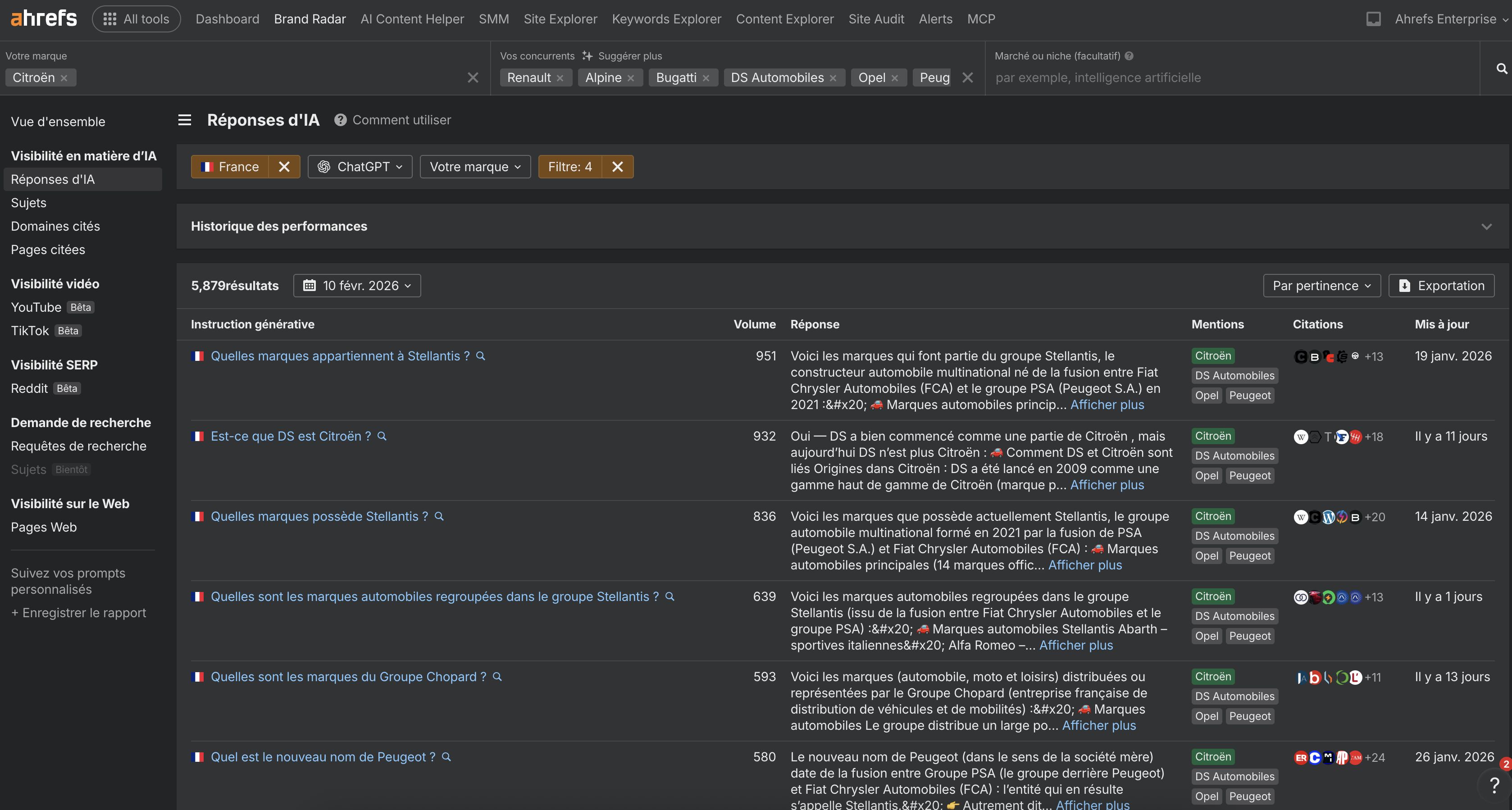The image size is (1512, 810).
Task: Open 'Quelles marques appartiennent à Stellantis ?' prompt
Action: point(340,356)
